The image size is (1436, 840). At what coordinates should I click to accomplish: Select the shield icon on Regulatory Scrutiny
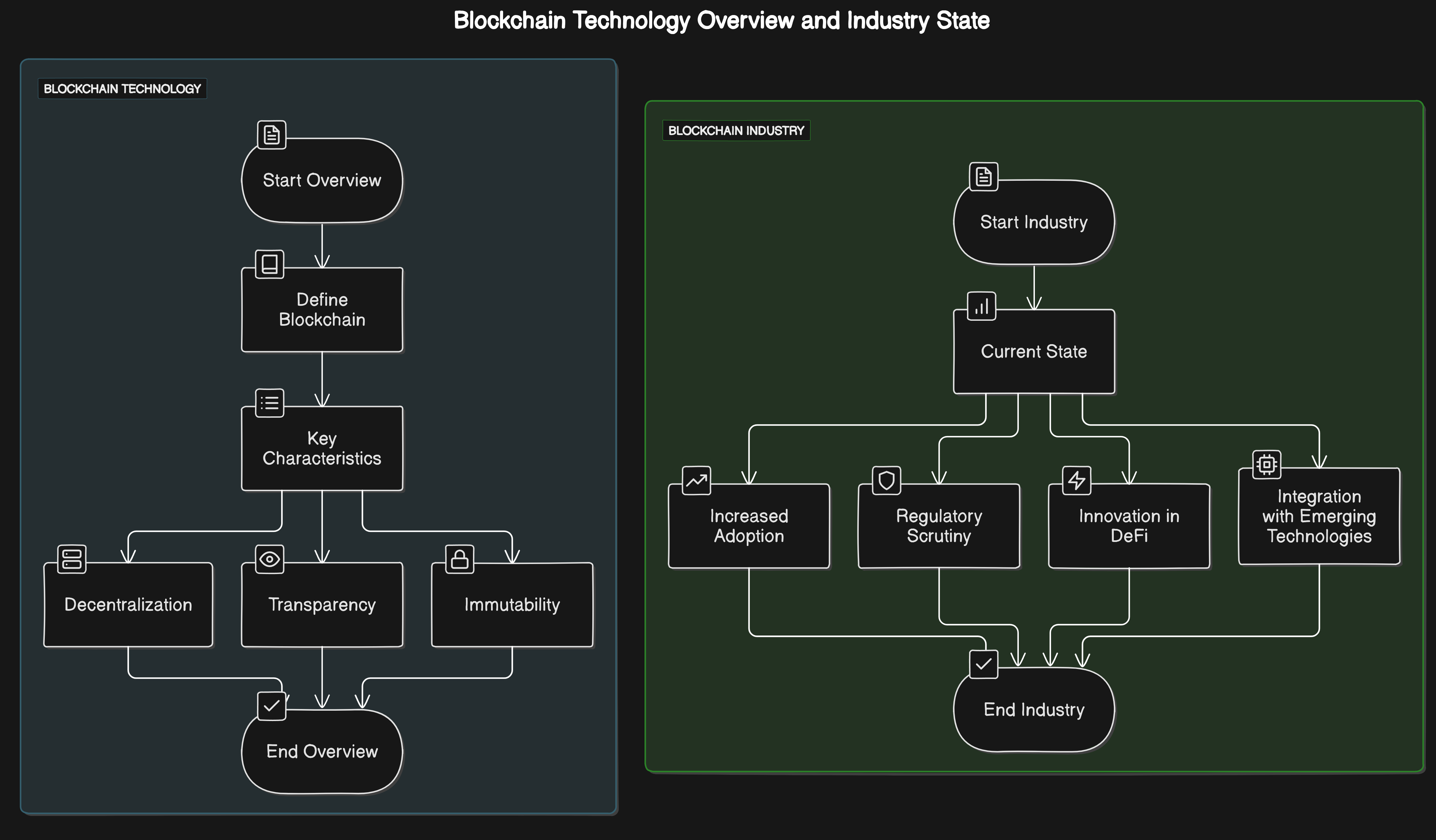click(x=887, y=481)
